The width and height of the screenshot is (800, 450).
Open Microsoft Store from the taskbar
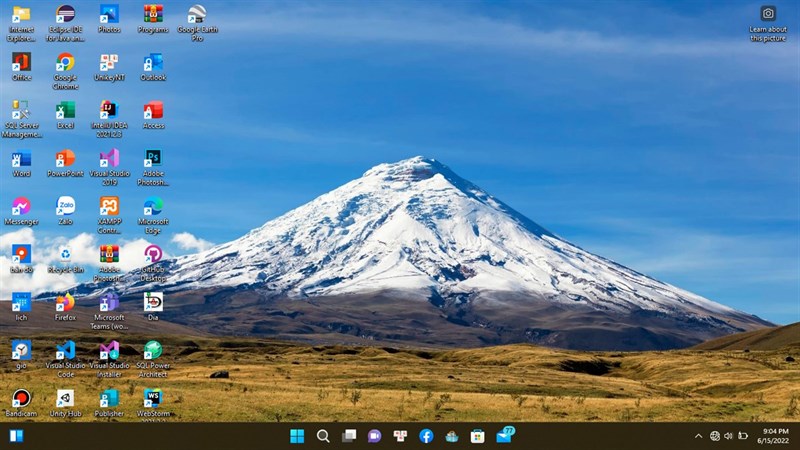coord(478,436)
